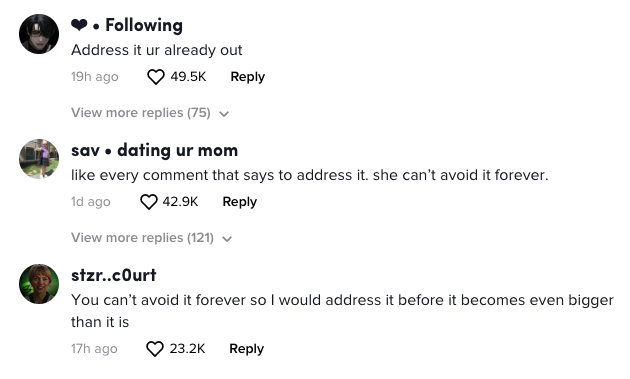630x379 pixels.
Task: Like sav's comment via its heart icon
Action: click(x=149, y=202)
